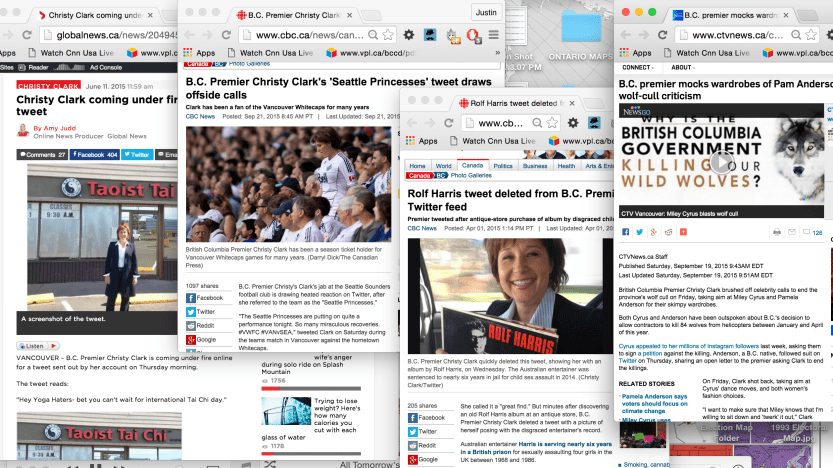Show hidden bookmarks overflow chevron in CBC window
The width and height of the screenshot is (833, 468).
pos(497,53)
